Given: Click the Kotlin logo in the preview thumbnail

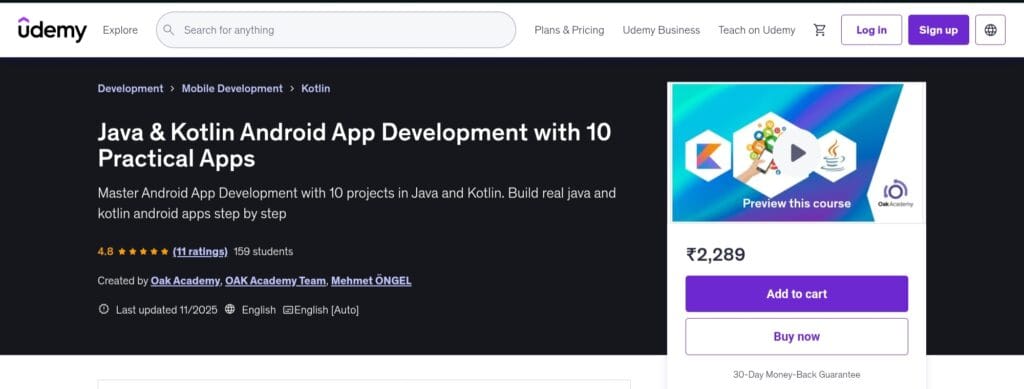Looking at the screenshot, I should tap(708, 155).
